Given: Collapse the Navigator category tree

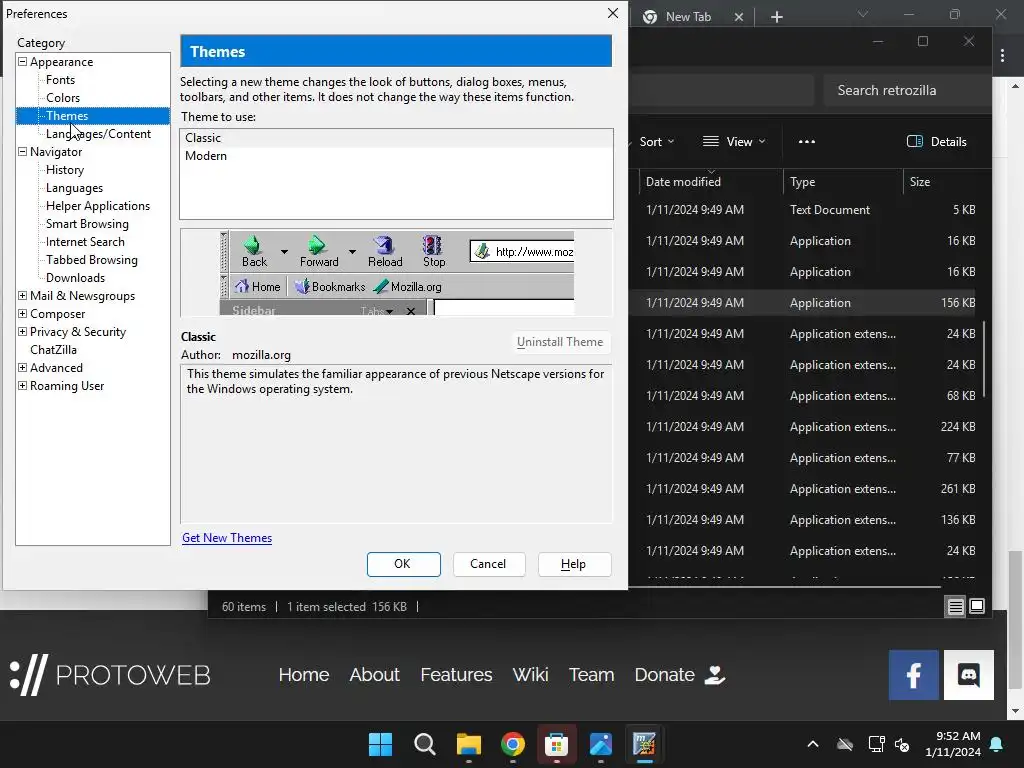Looking at the screenshot, I should coord(22,152).
